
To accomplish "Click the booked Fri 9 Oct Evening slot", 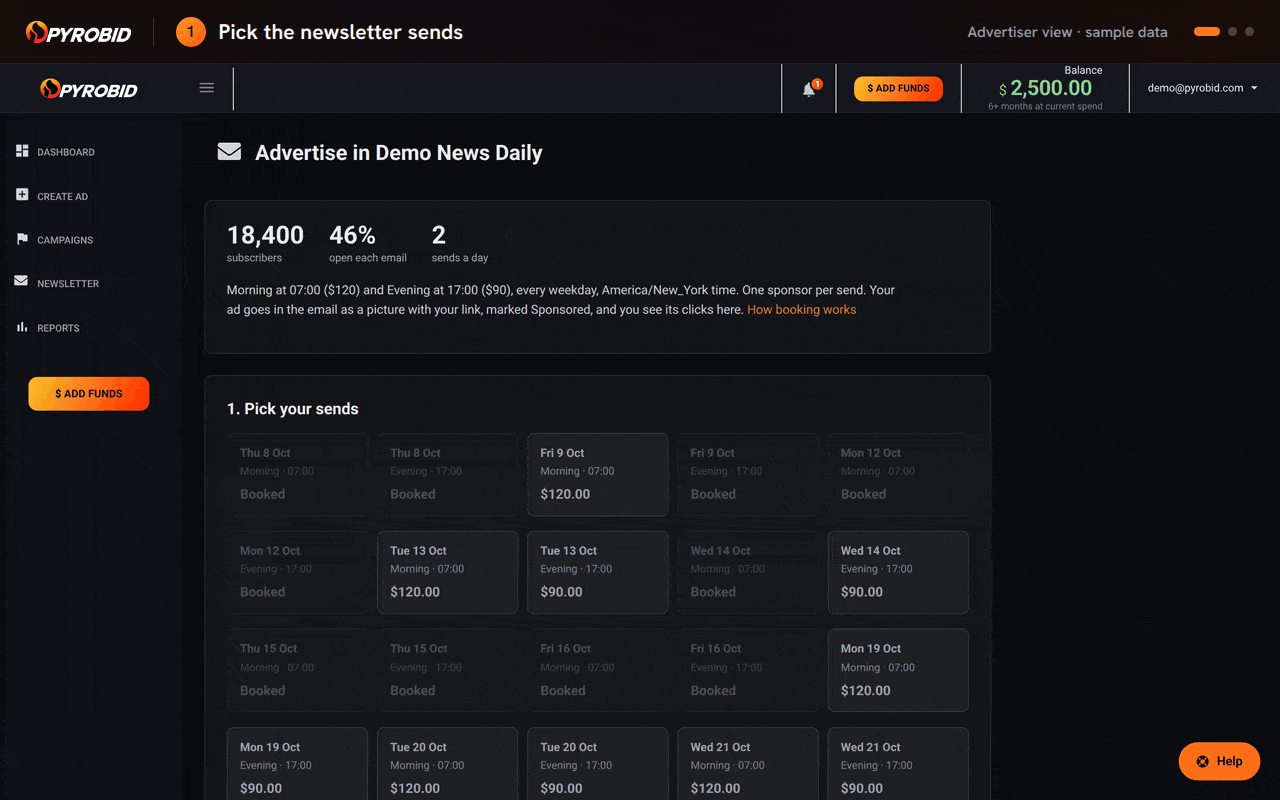I will click(x=748, y=474).
